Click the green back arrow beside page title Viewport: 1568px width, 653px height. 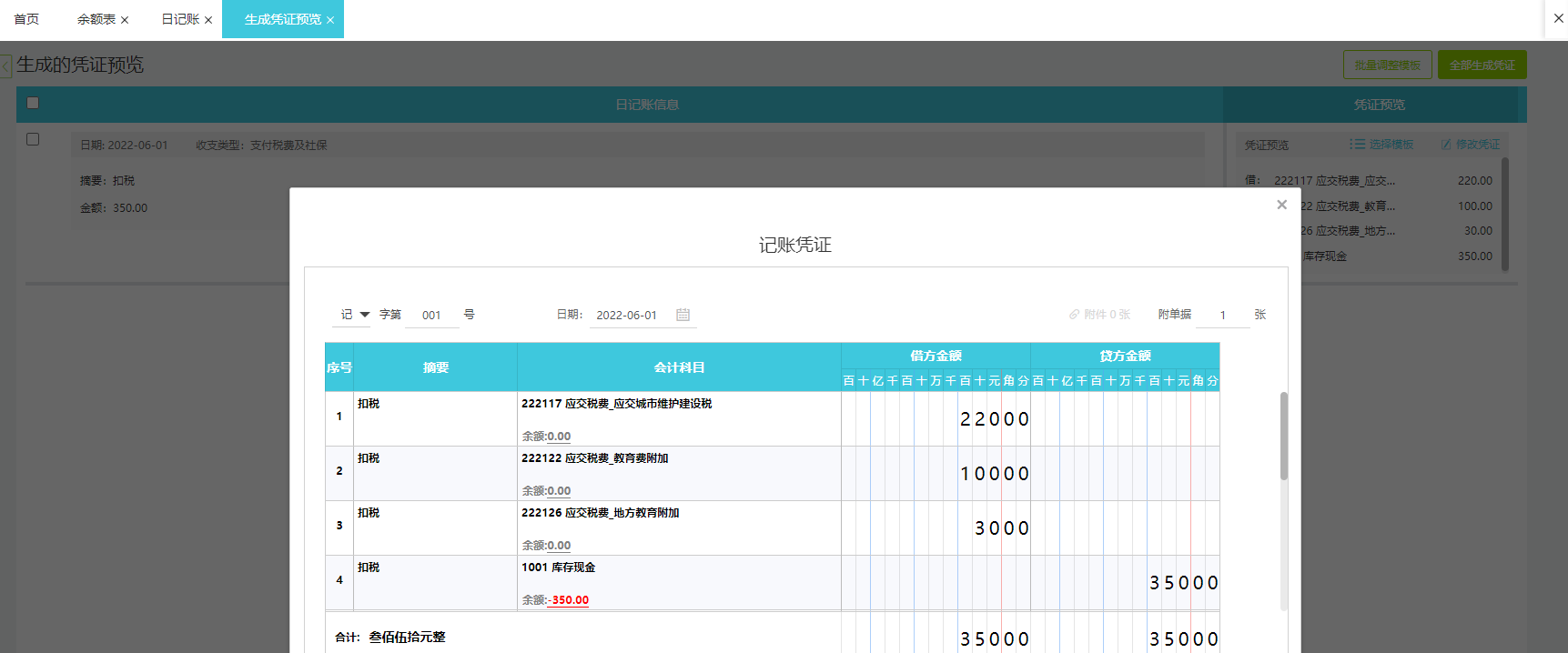[x=6, y=65]
